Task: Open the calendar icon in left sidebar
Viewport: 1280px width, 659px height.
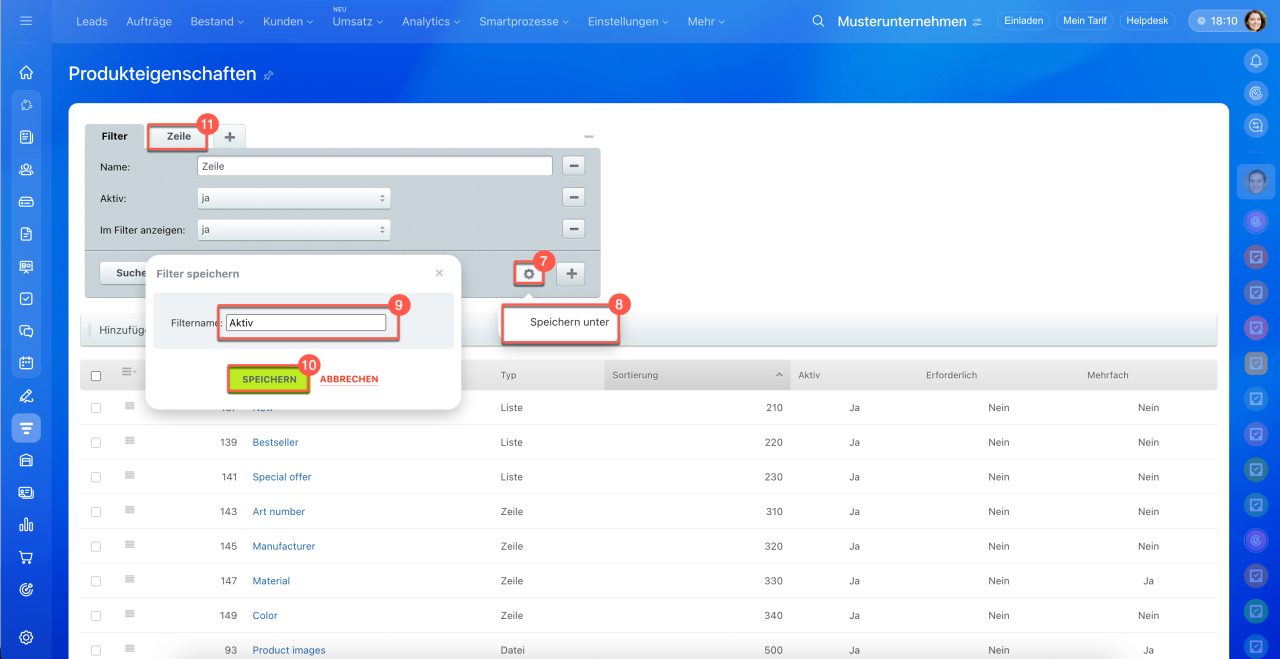Action: click(26, 363)
